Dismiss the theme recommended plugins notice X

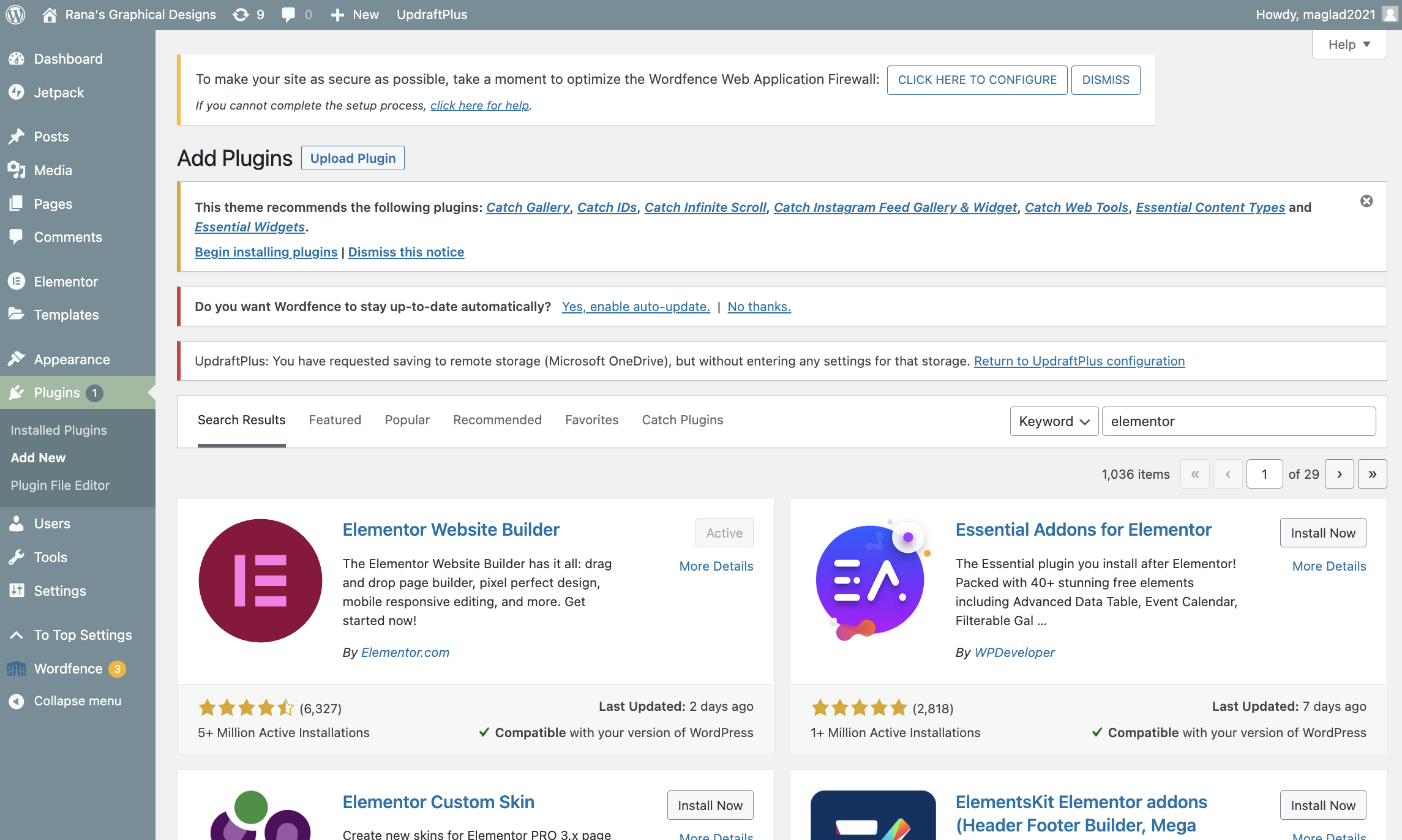tap(1366, 201)
